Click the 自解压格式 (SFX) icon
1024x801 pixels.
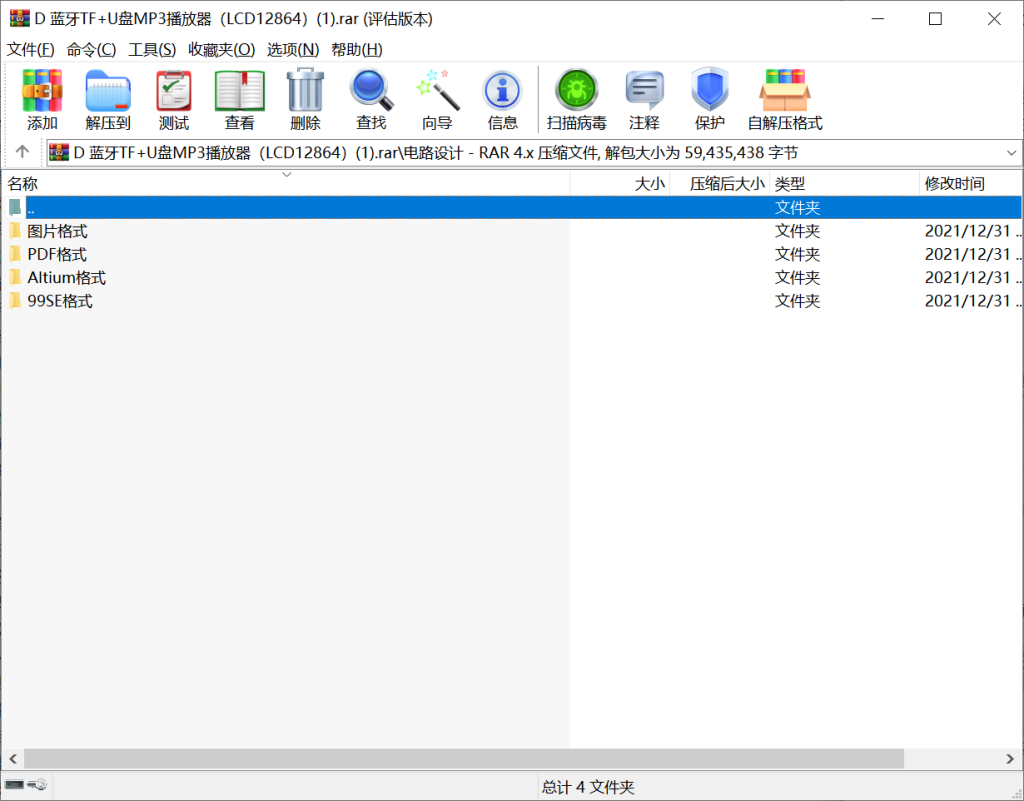tap(785, 92)
